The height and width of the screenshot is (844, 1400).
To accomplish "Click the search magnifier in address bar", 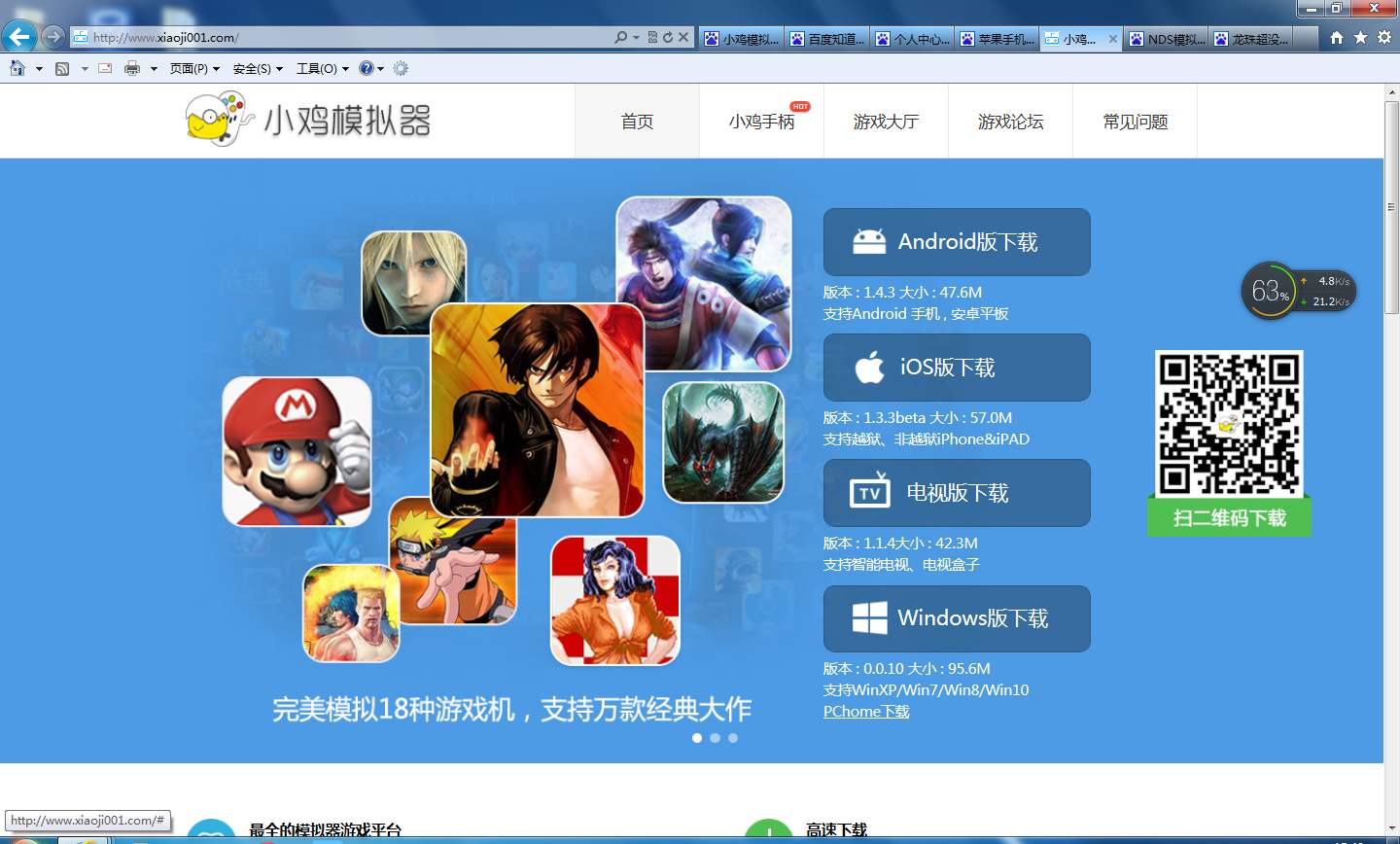I will click(x=620, y=38).
